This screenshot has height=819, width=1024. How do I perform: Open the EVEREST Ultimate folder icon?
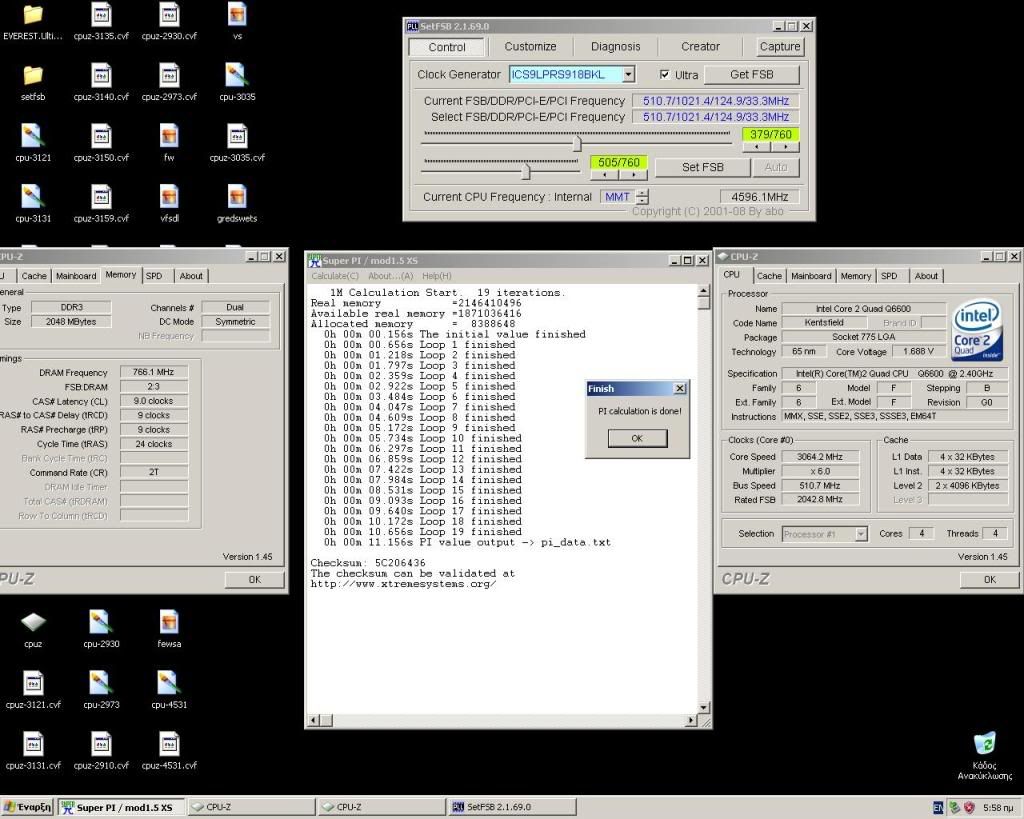coord(33,14)
